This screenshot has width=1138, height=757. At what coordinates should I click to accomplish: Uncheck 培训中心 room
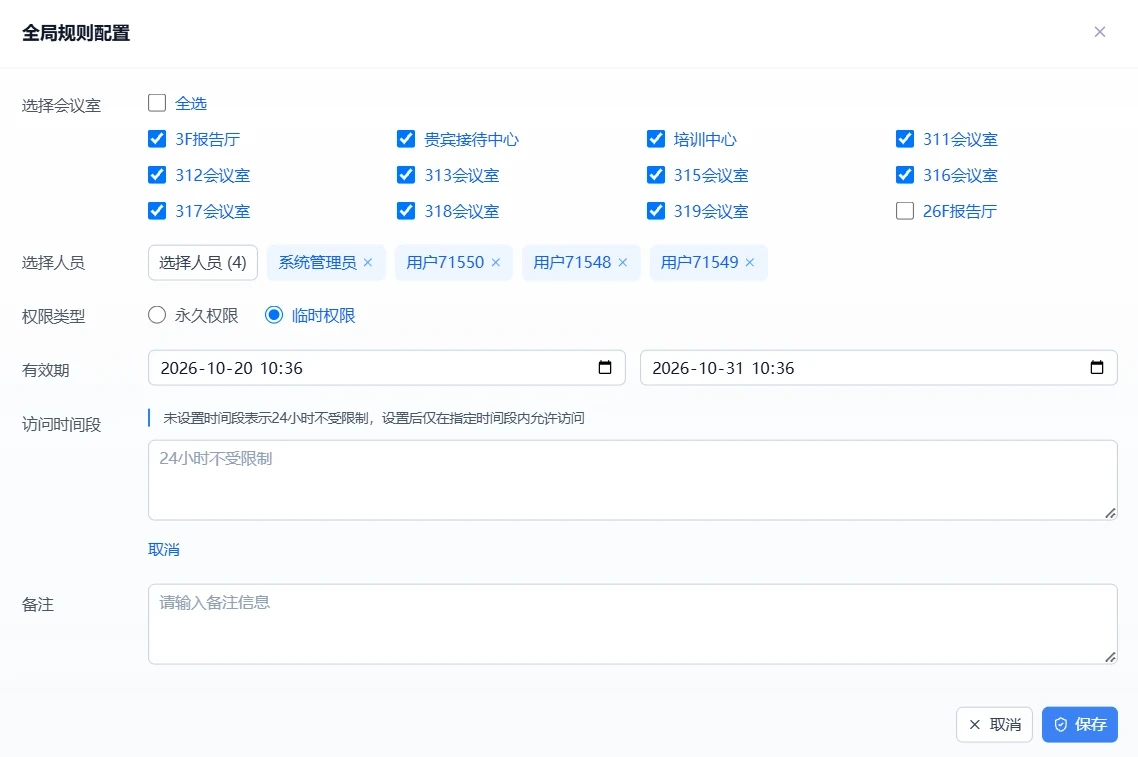[655, 139]
